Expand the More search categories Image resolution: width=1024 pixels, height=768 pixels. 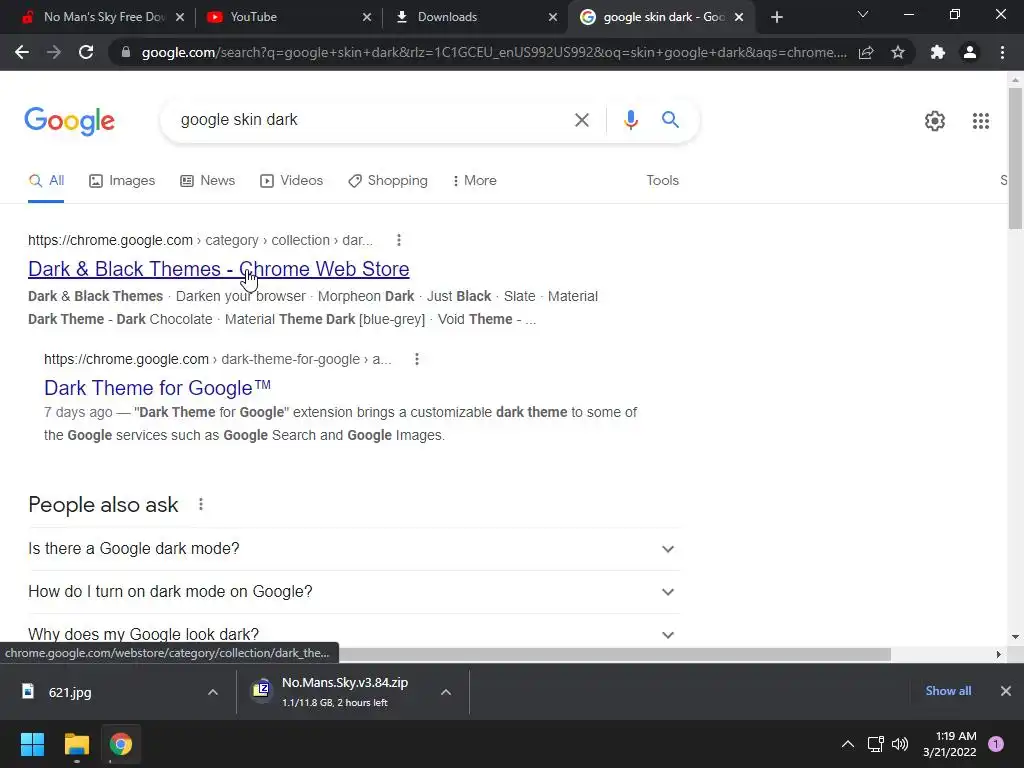pyautogui.click(x=474, y=181)
